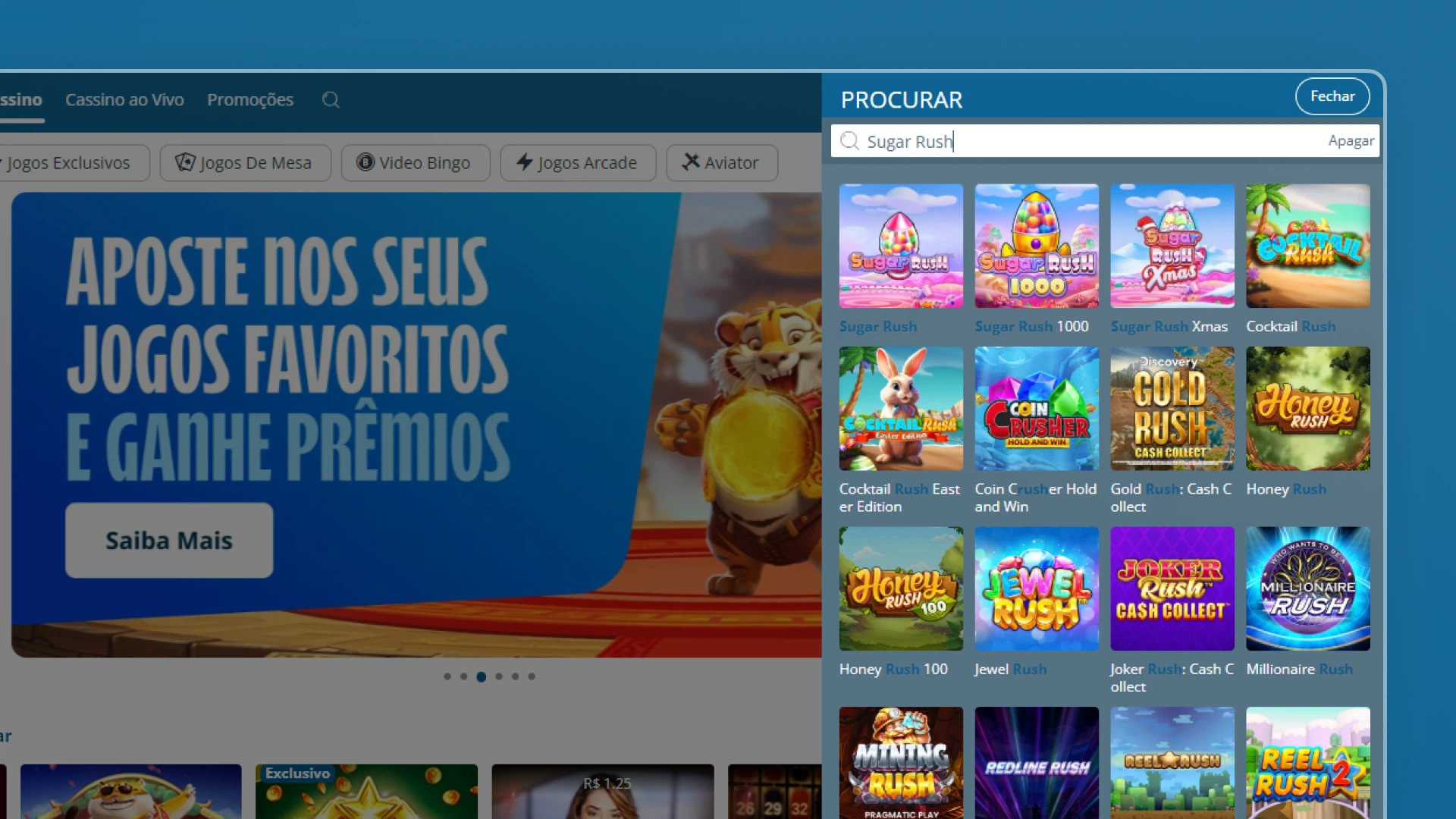Click the Sugar Rush 1000 title link

(1031, 327)
